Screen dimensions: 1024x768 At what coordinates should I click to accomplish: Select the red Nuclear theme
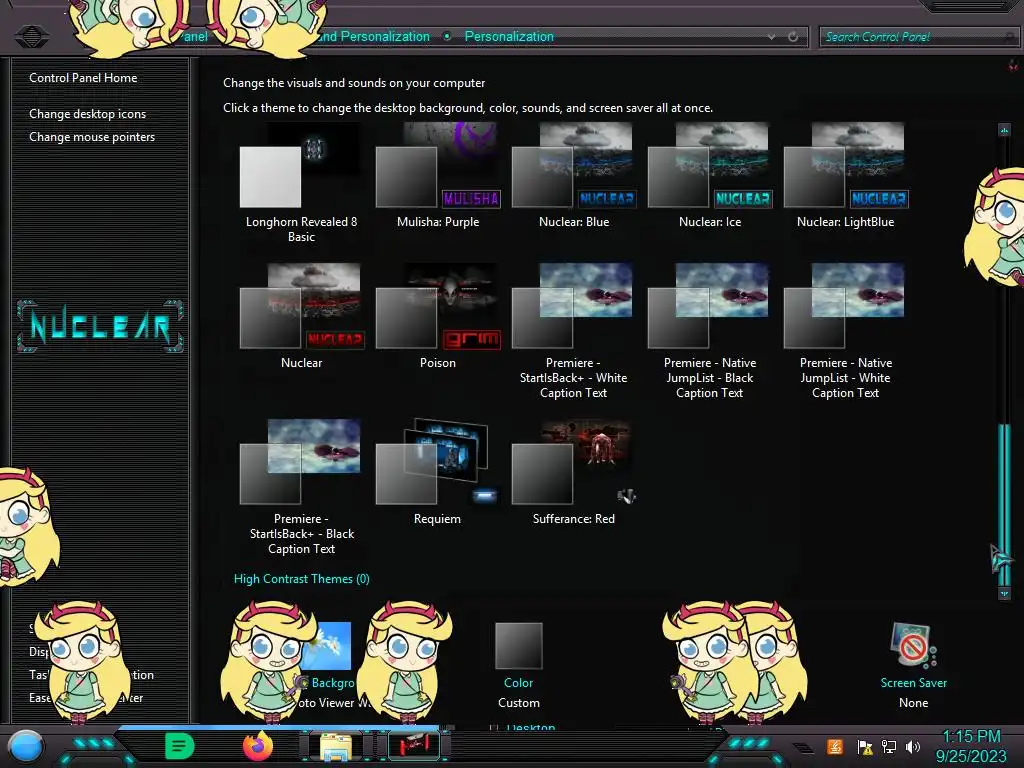click(301, 317)
